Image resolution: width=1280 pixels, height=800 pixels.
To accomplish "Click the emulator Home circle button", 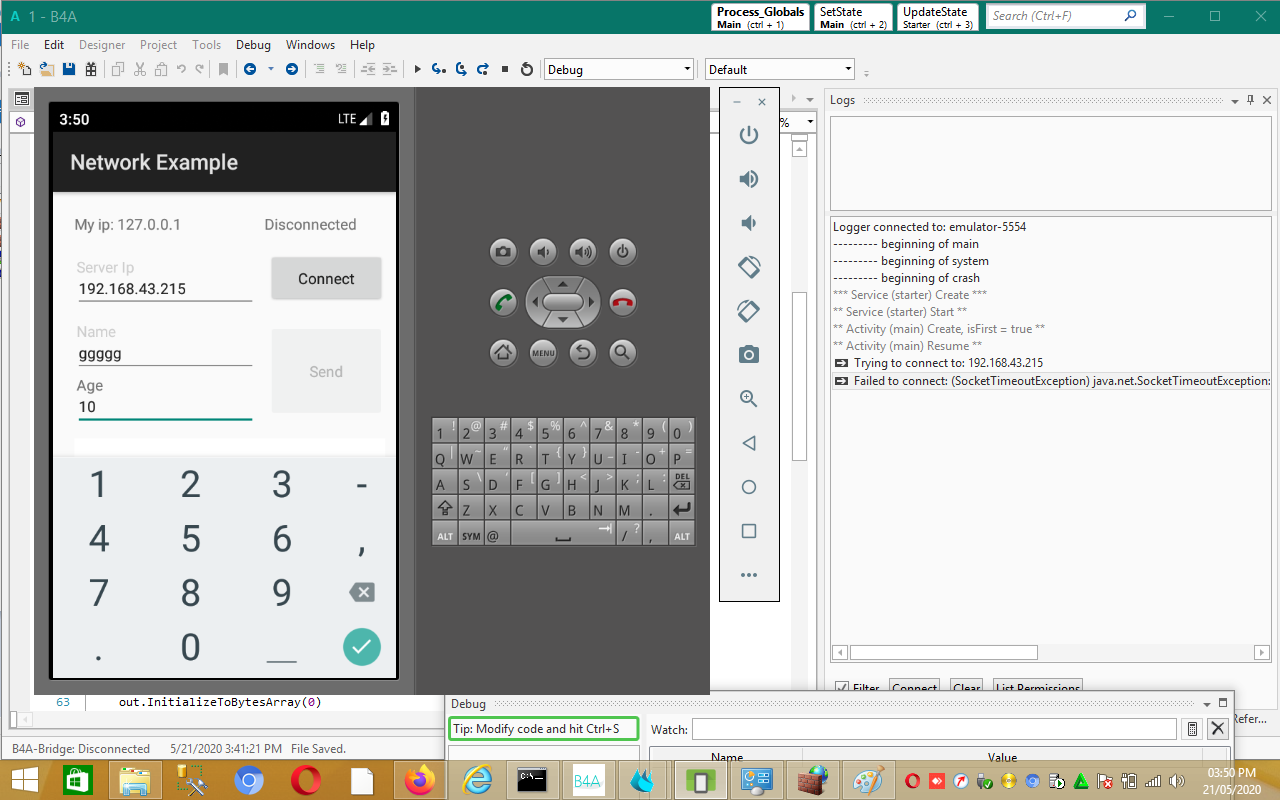I will (749, 487).
